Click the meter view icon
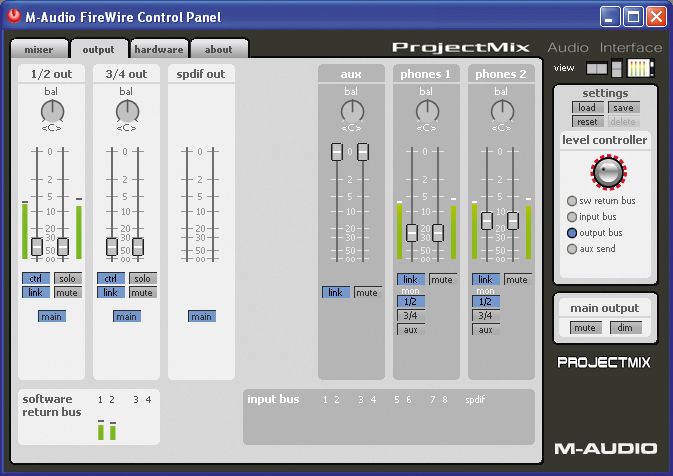Image resolution: width=673 pixels, height=476 pixels. point(640,68)
